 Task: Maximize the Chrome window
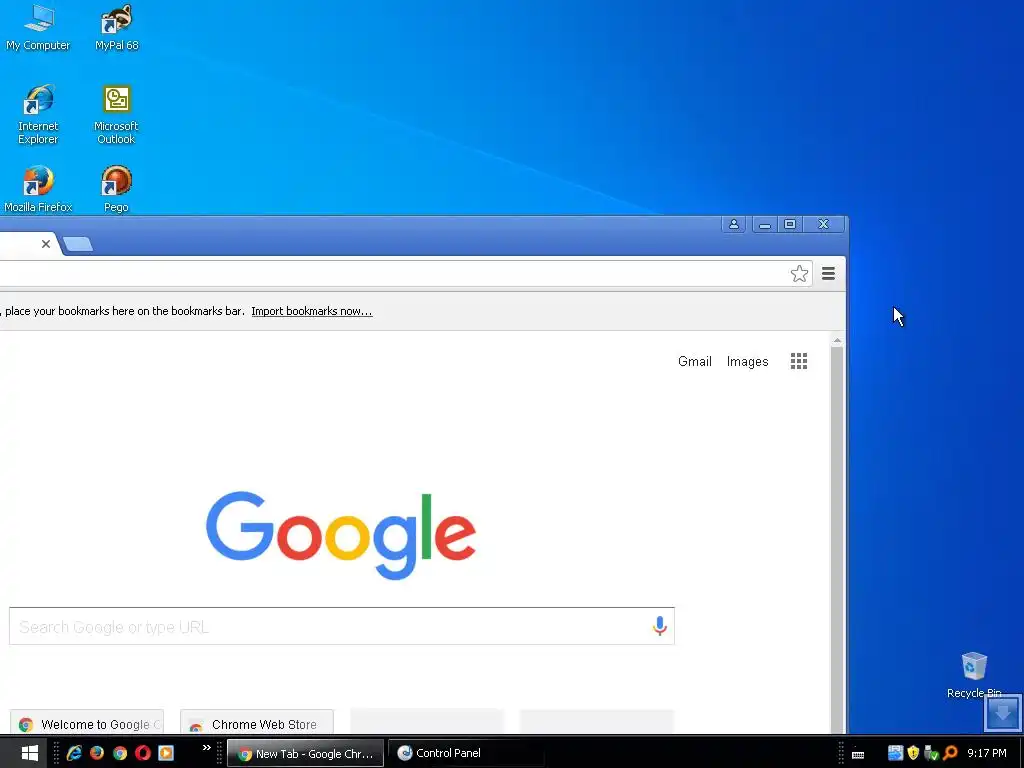790,225
